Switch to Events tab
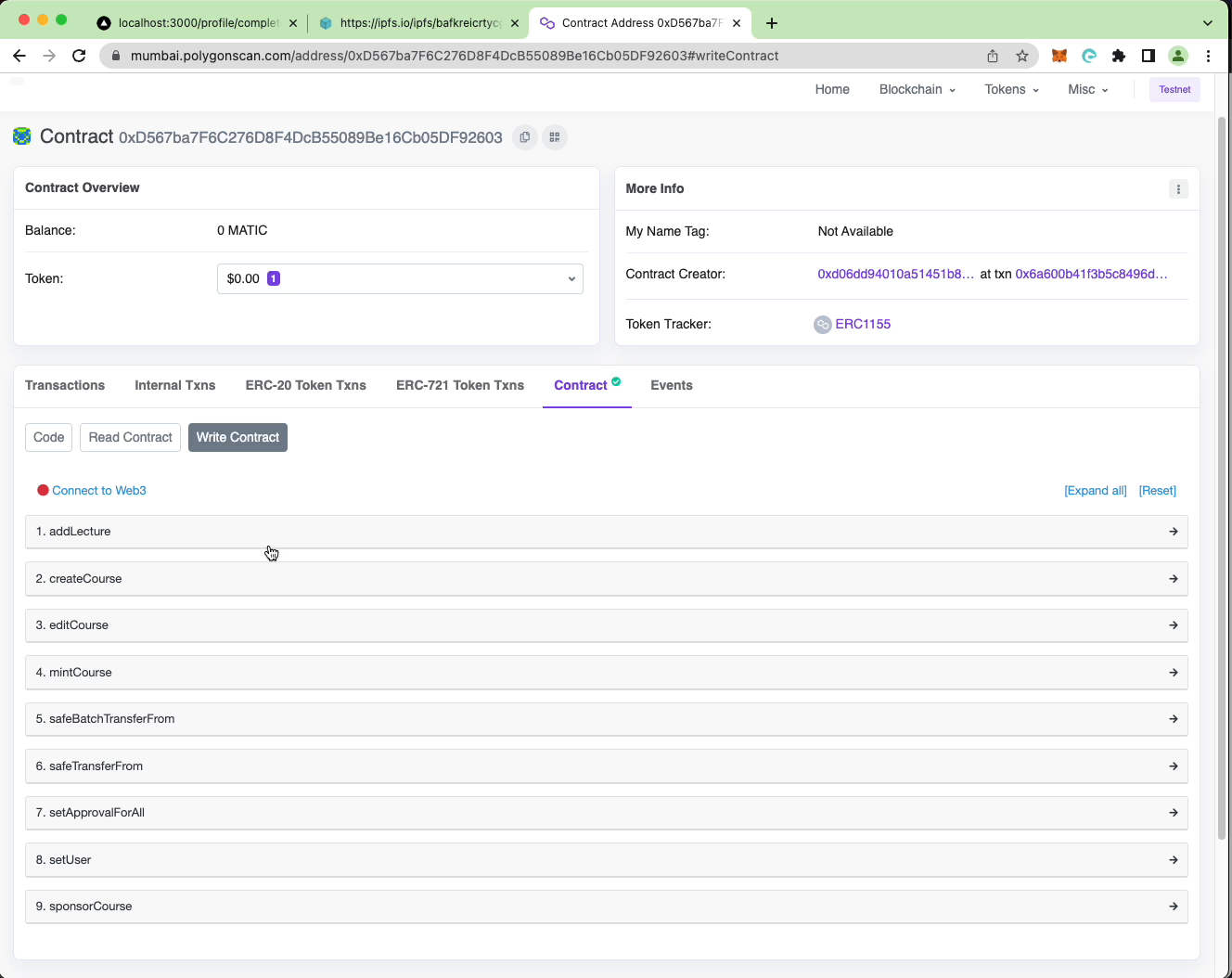Viewport: 1232px width, 978px height. tap(672, 385)
